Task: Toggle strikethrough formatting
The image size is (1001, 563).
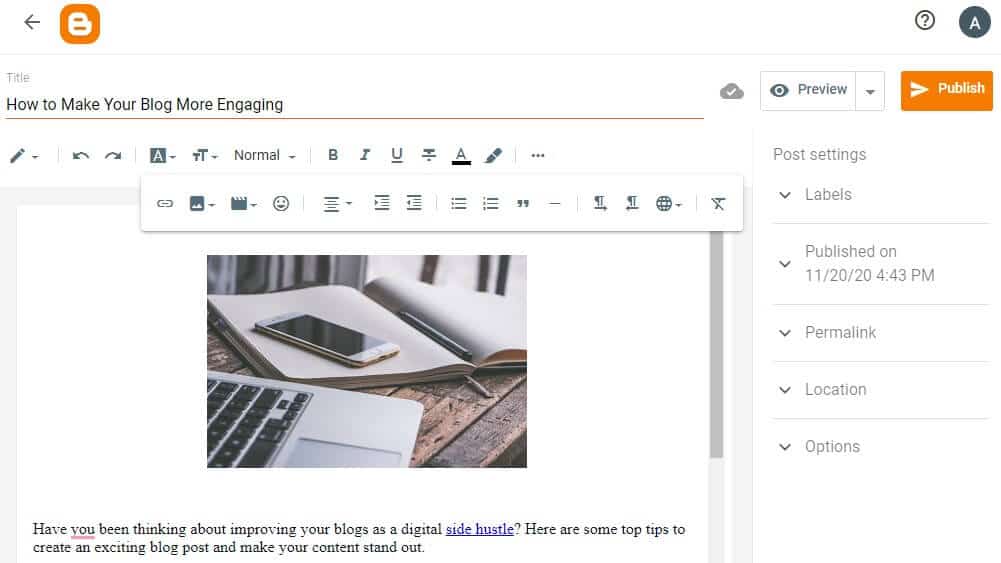Action: point(429,155)
